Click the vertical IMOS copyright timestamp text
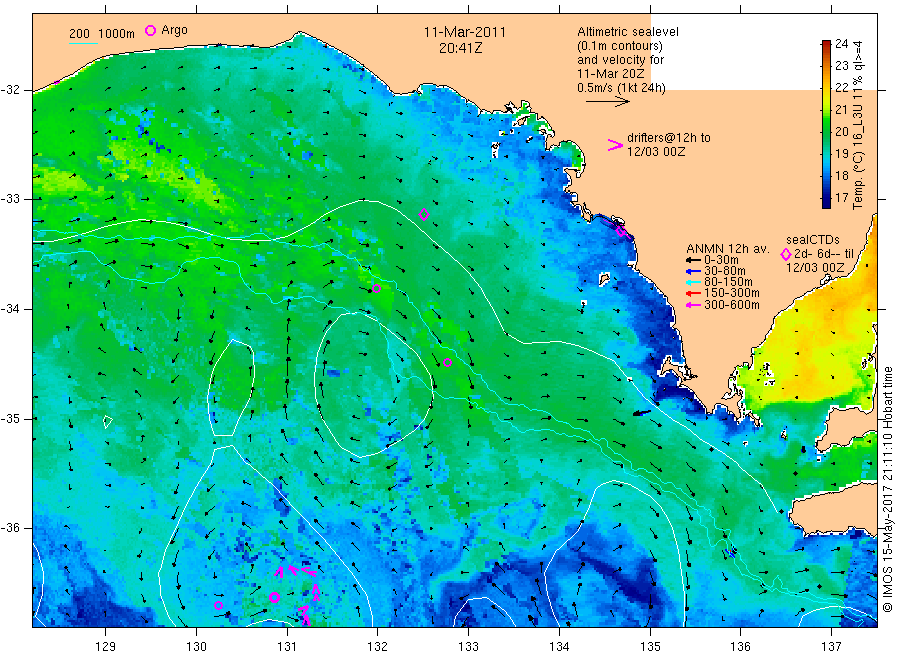This screenshot has height=660, width=900. coord(888,489)
